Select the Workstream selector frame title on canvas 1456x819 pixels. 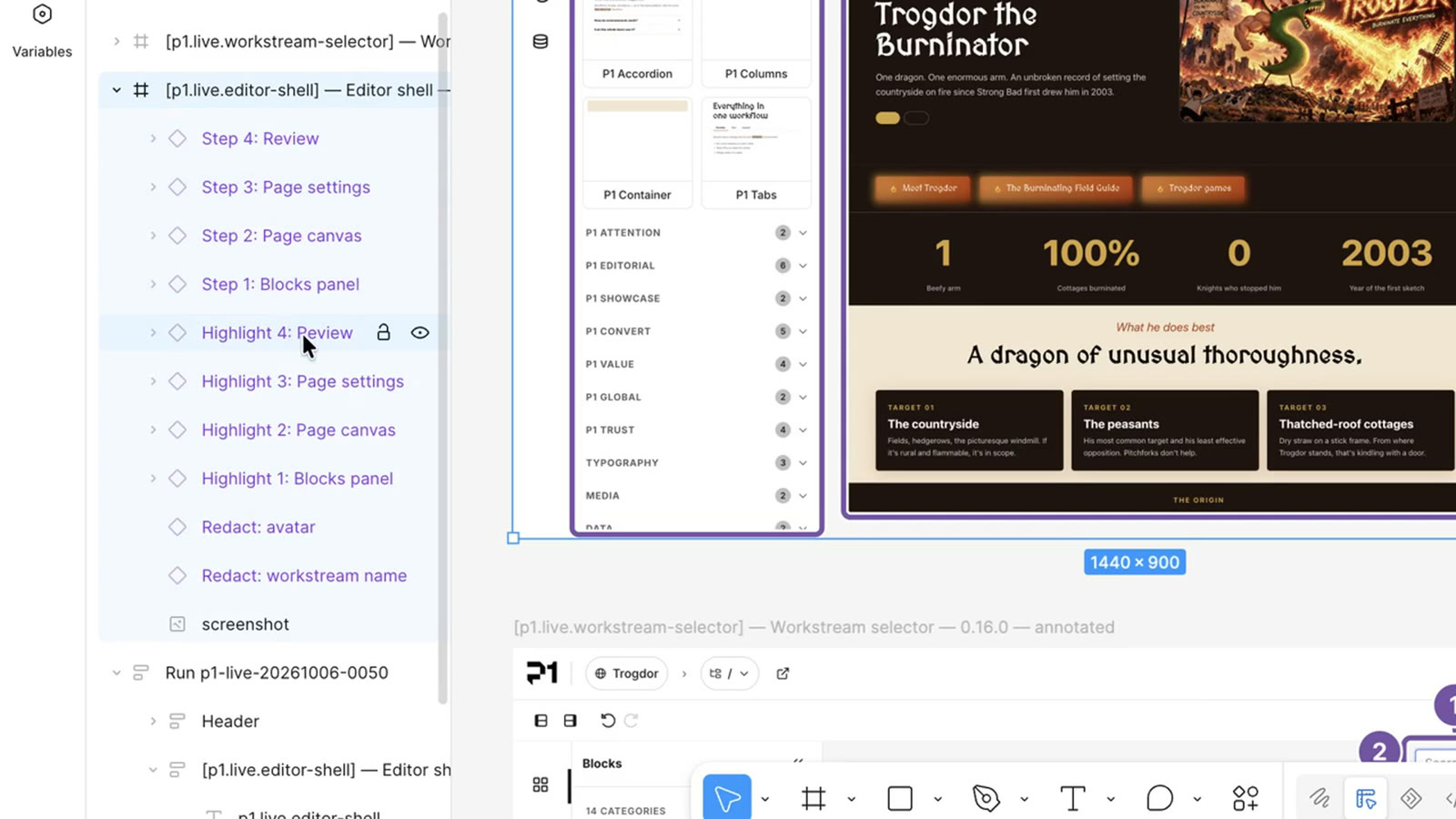tap(814, 627)
